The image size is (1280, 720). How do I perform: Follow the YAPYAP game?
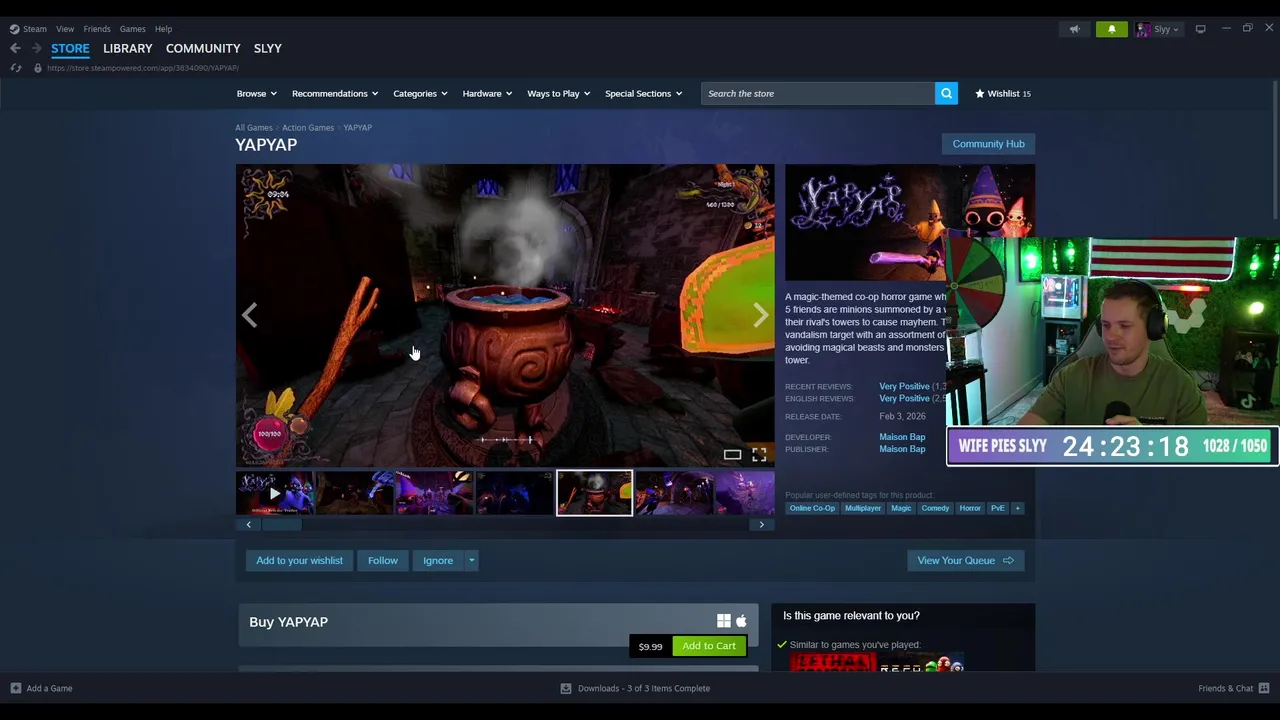click(383, 560)
